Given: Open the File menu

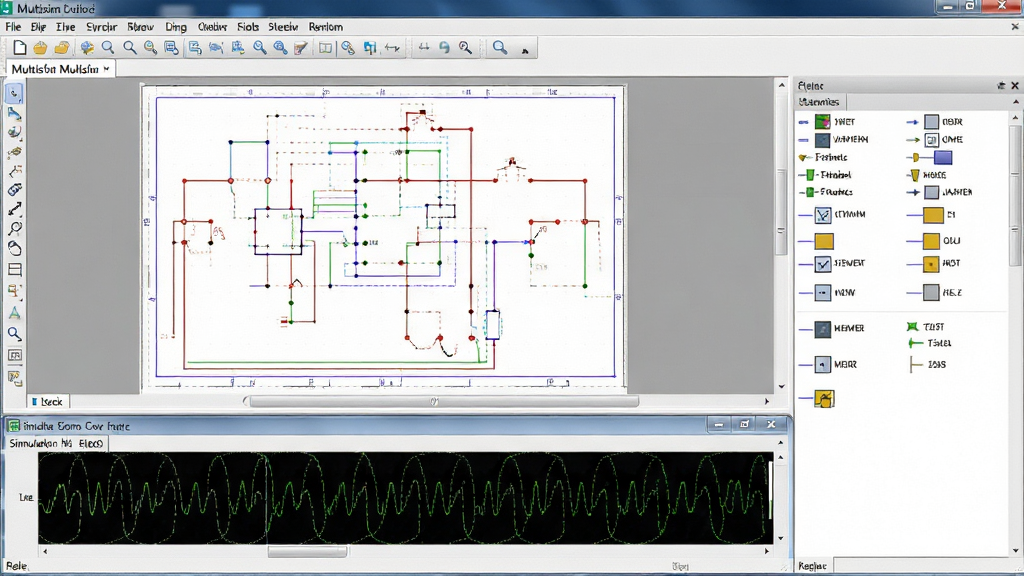Looking at the screenshot, I should (x=13, y=27).
